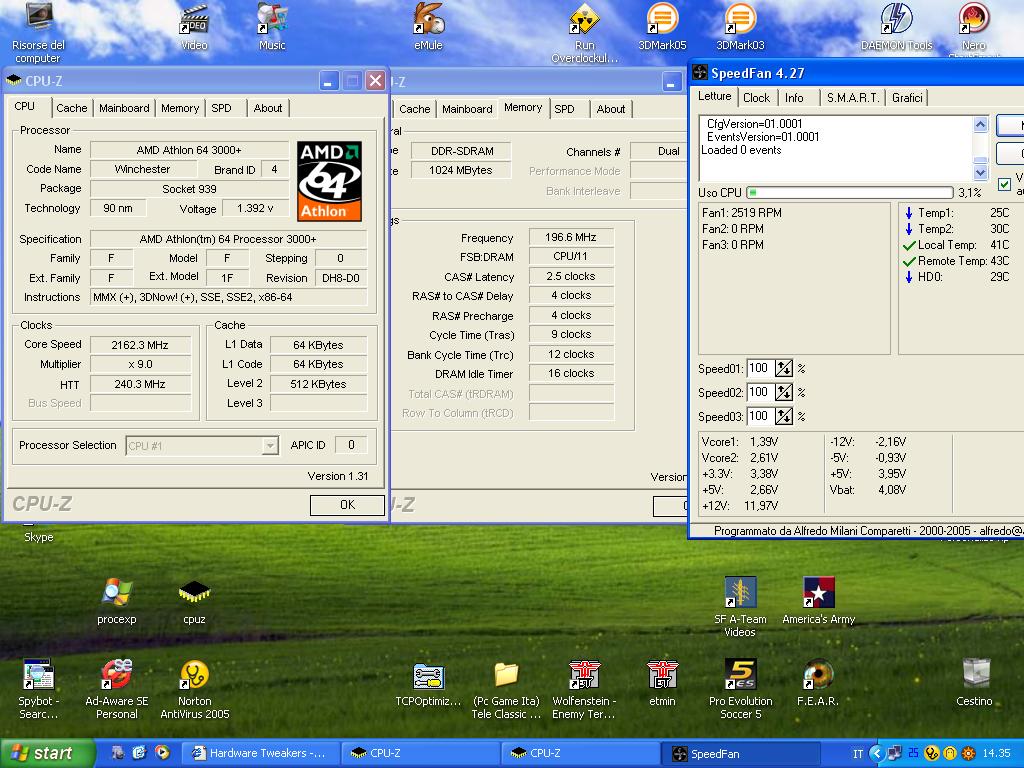Adjust the Speed01 spinner in SpeedFan
Viewport: 1024px width, 768px height.
click(x=784, y=368)
